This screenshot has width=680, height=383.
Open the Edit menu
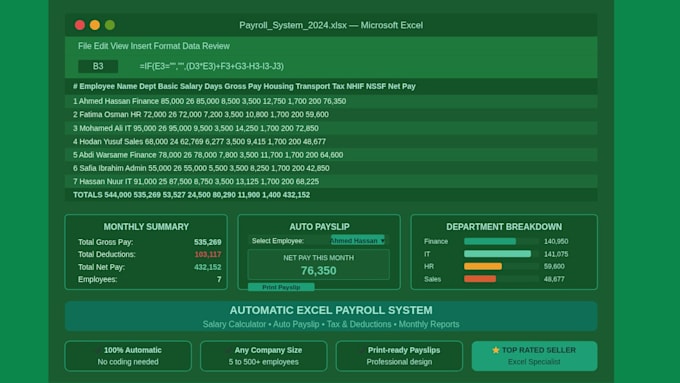(x=101, y=46)
